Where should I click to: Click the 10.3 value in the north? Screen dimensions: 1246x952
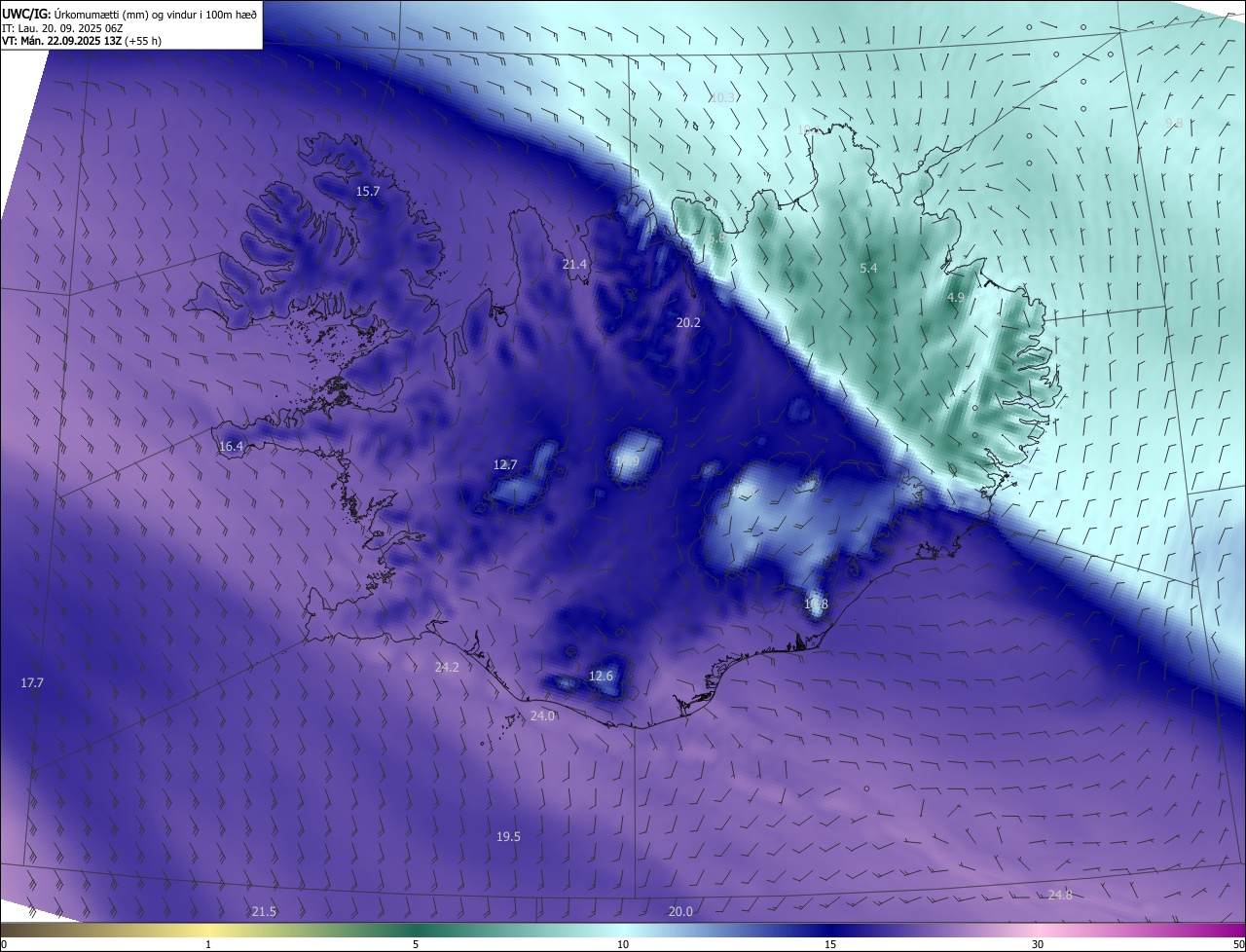click(722, 98)
